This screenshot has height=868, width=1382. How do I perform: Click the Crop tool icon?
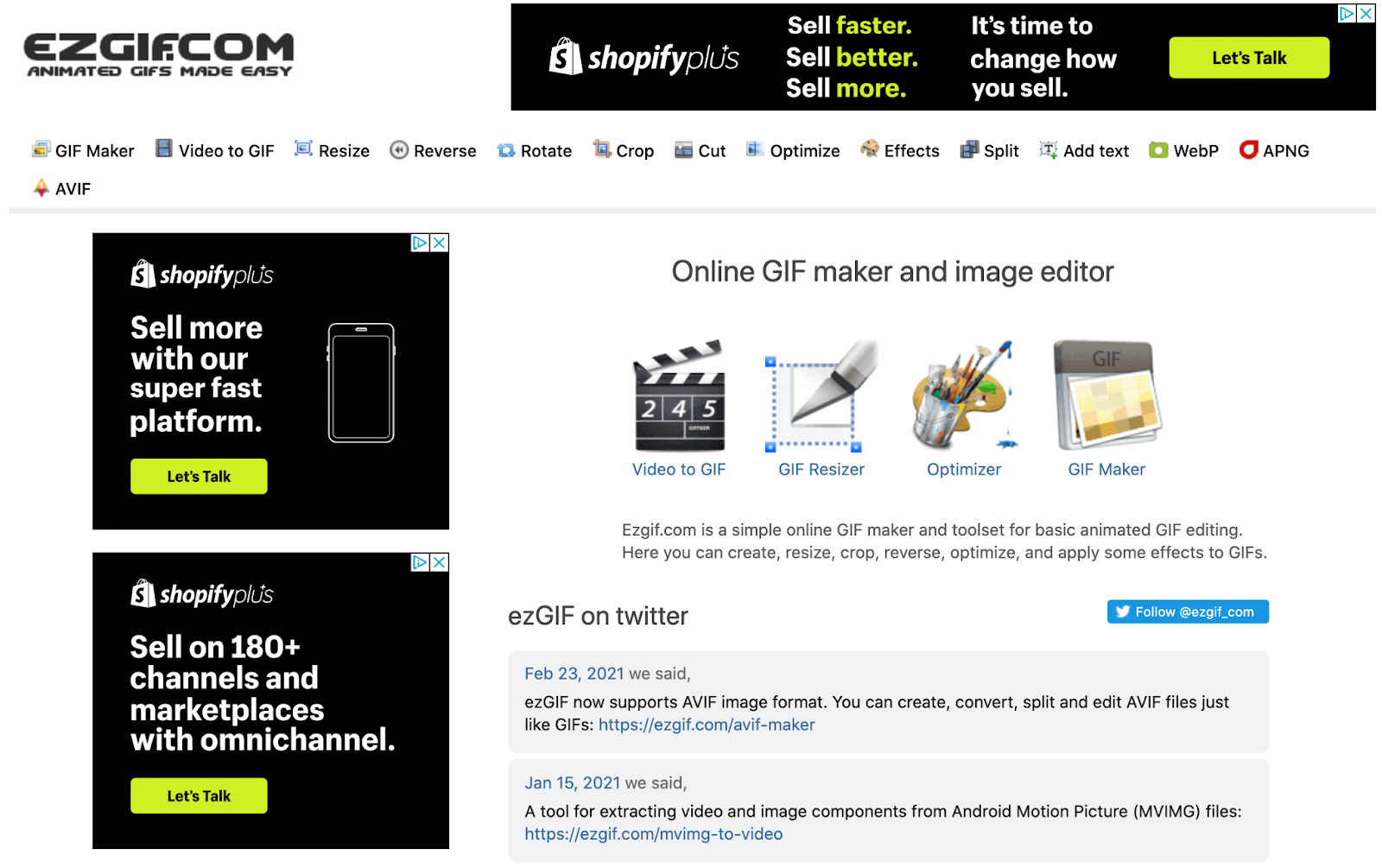601,149
